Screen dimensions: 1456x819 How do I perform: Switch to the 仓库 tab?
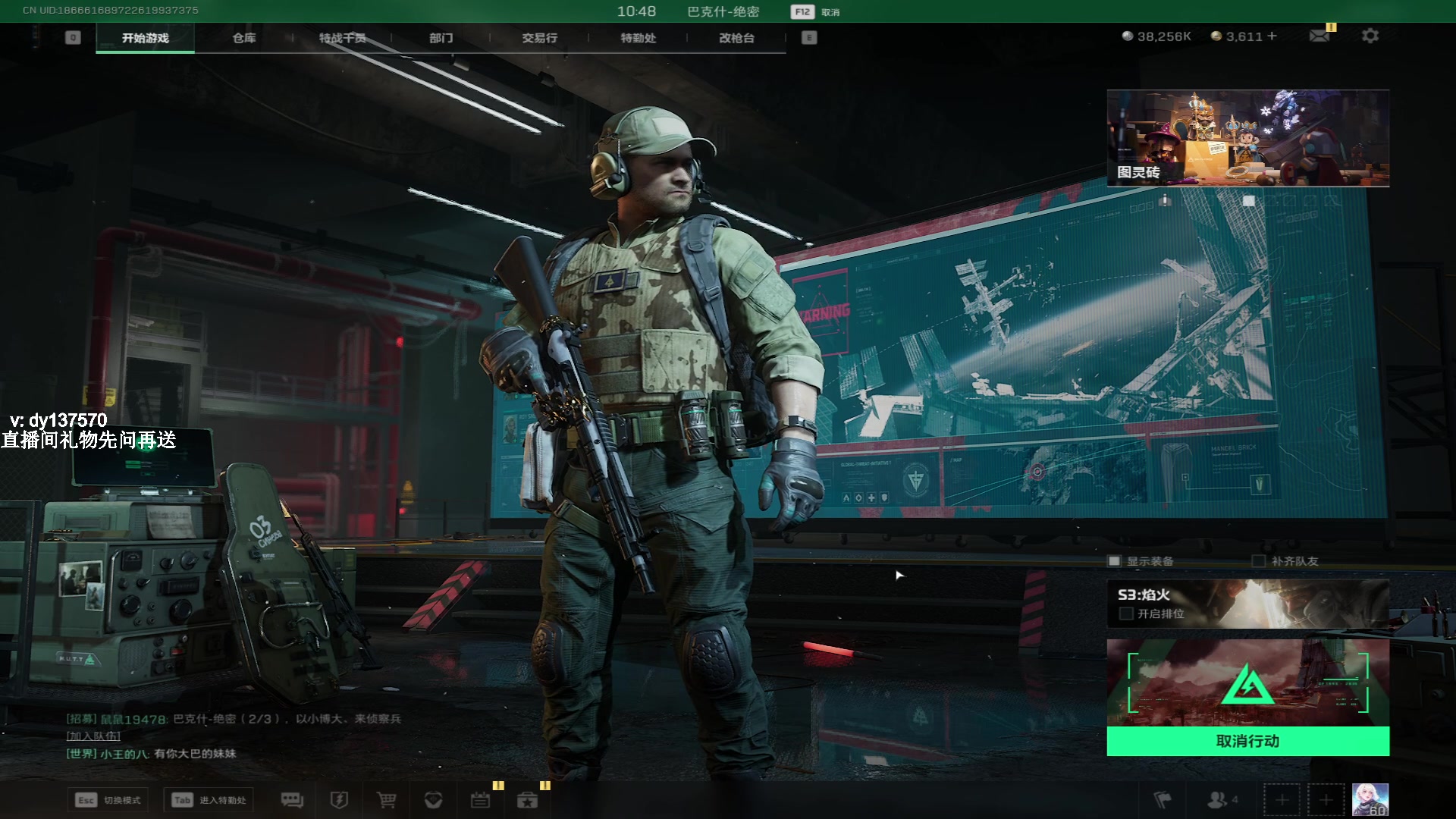click(244, 38)
